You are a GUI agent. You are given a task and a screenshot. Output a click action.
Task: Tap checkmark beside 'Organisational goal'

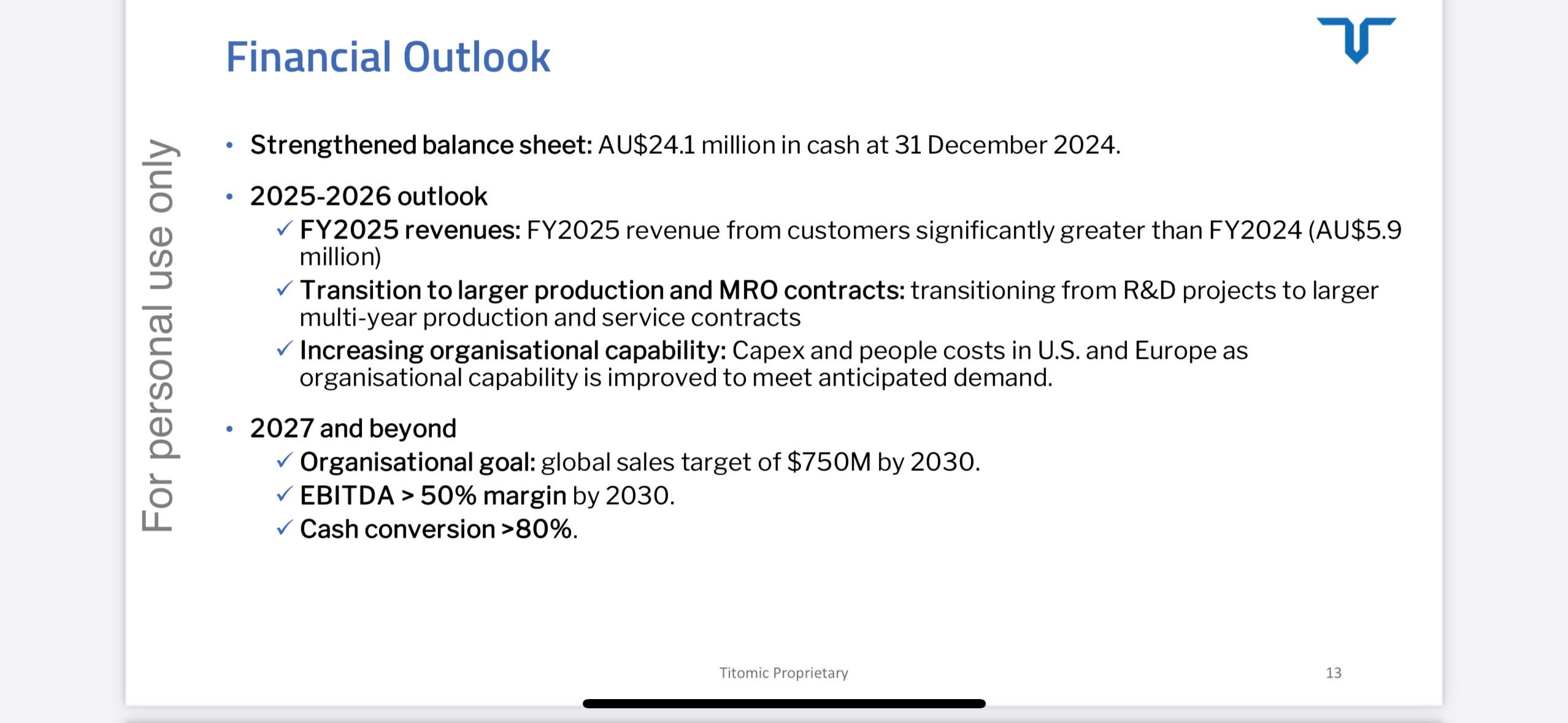[x=284, y=461]
